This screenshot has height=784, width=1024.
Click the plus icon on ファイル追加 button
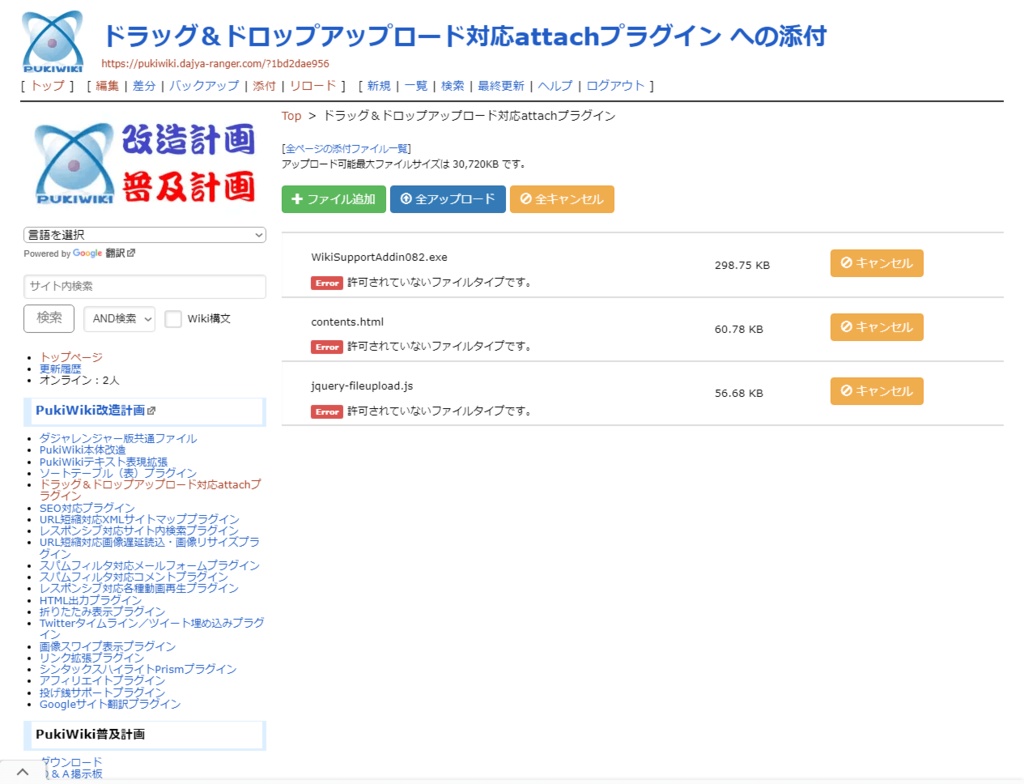[x=297, y=198]
